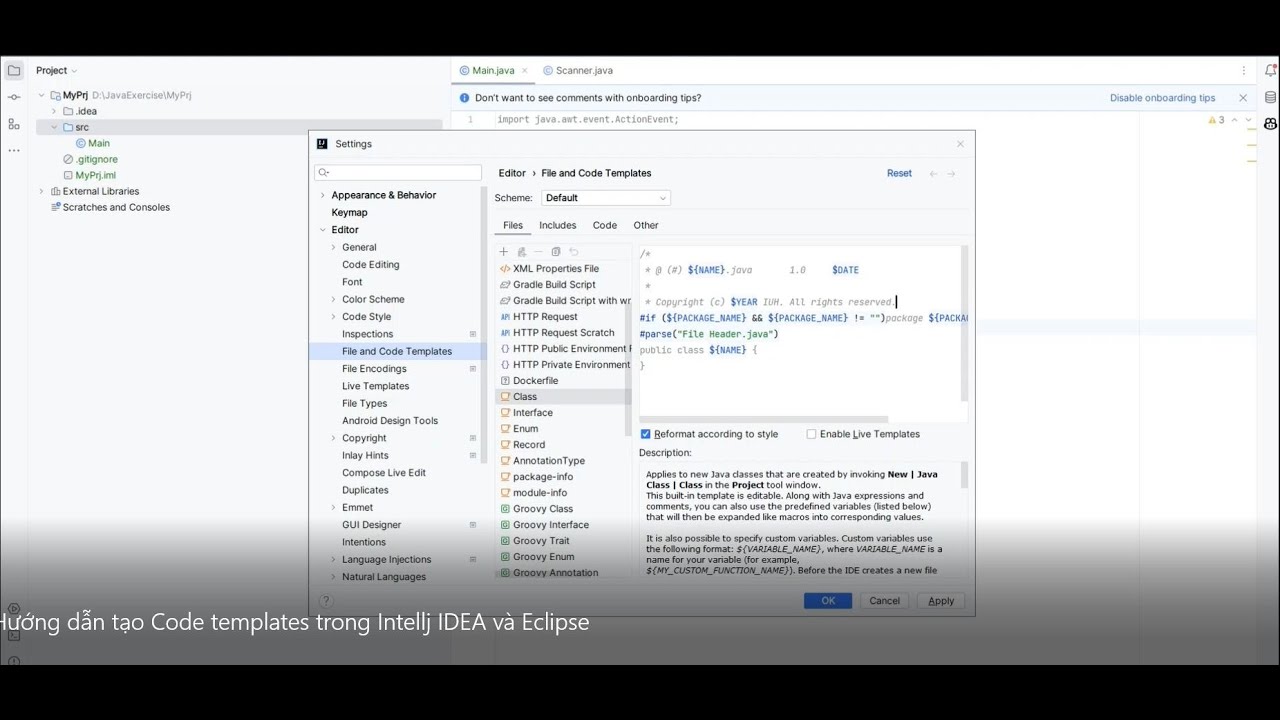Click the Create Child Template File icon
Screen dimensions: 1280x720
point(522,252)
